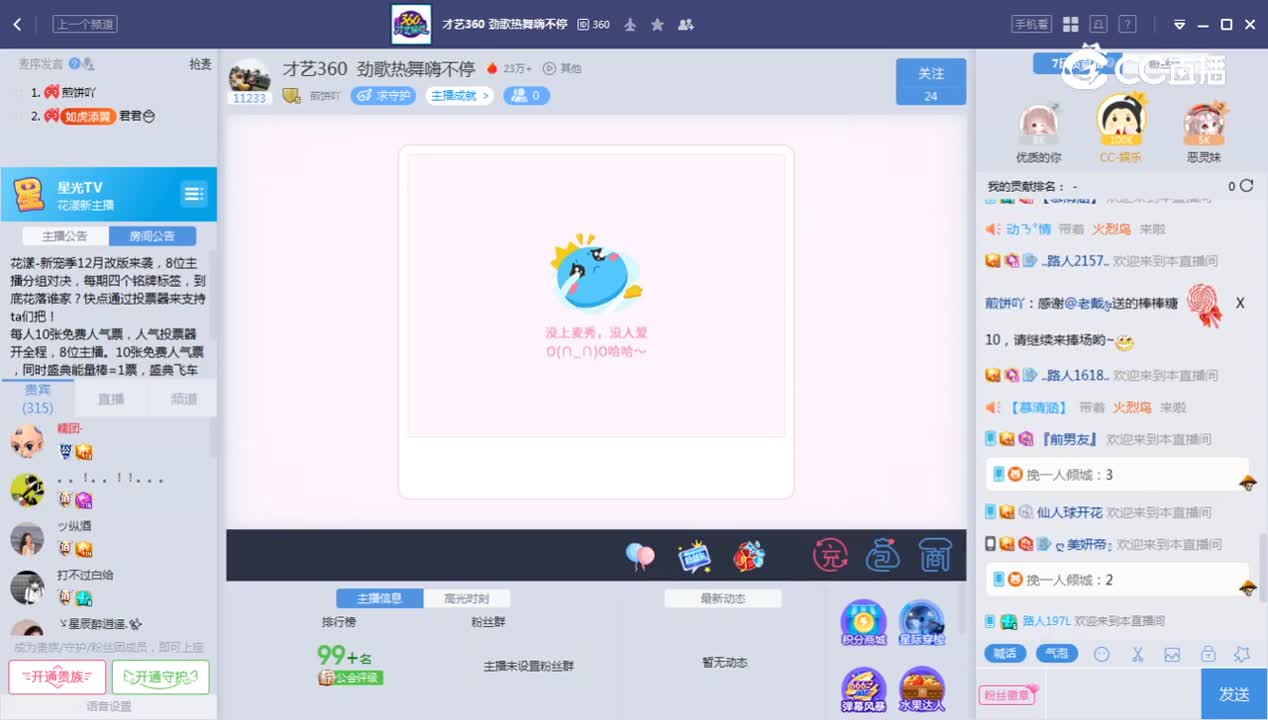Click the 关注 follow button
Image resolution: width=1268 pixels, height=720 pixels.
click(x=931, y=81)
